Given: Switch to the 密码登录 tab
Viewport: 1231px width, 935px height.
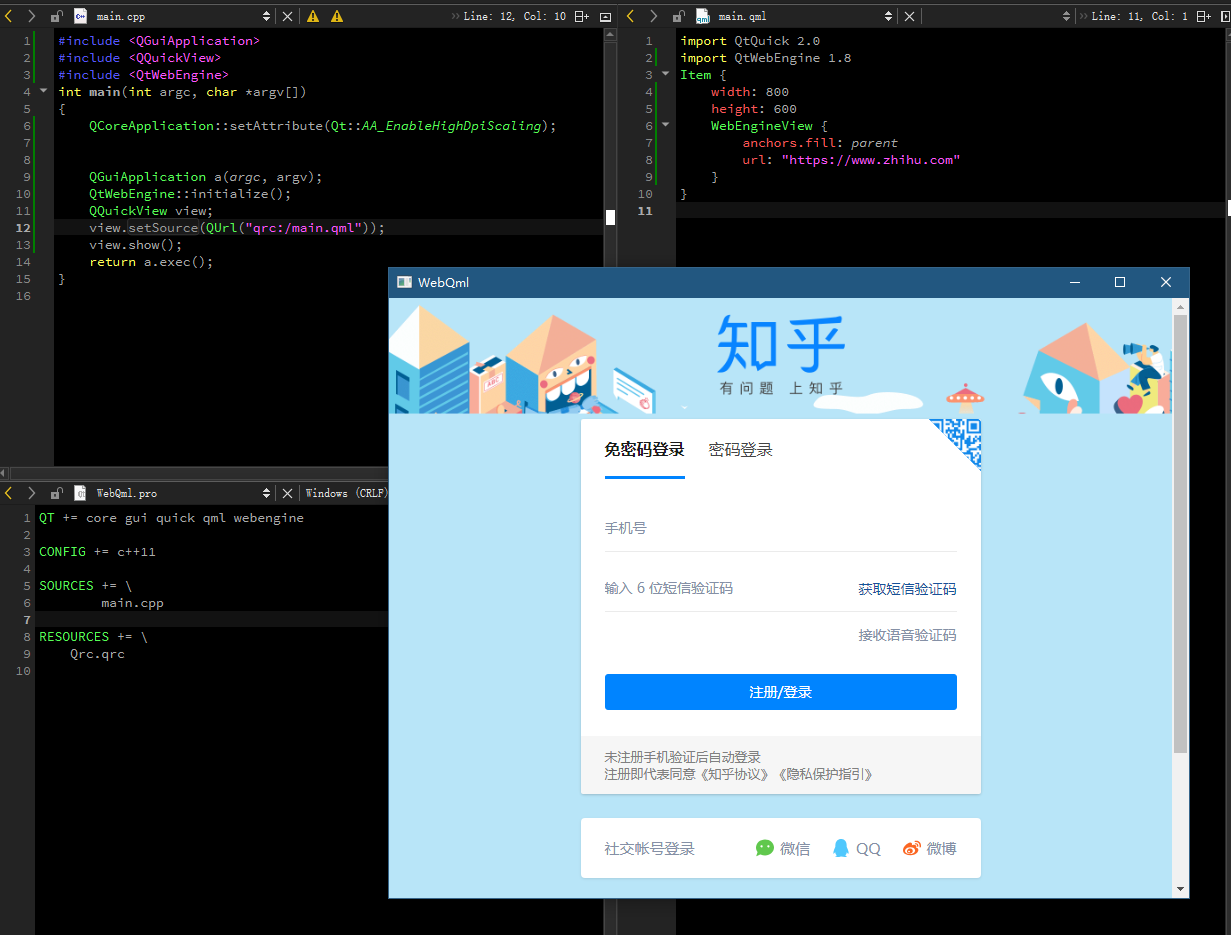Looking at the screenshot, I should (740, 449).
